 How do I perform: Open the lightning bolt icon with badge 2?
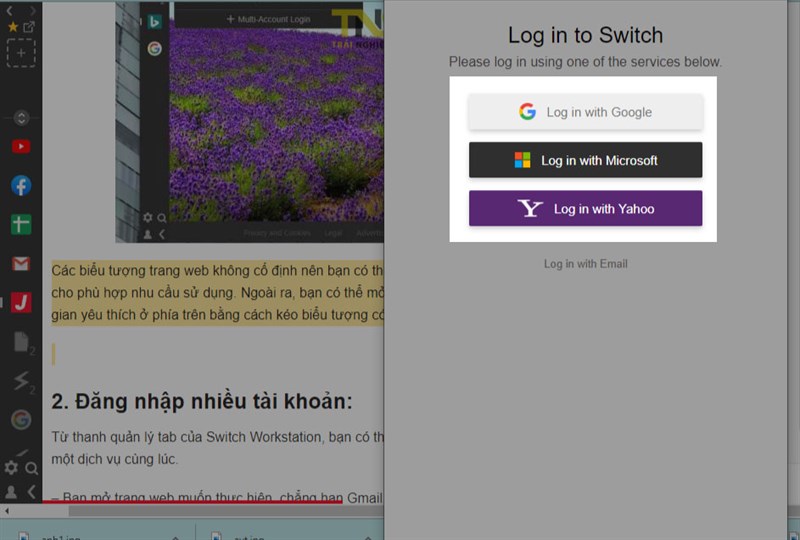[22, 382]
